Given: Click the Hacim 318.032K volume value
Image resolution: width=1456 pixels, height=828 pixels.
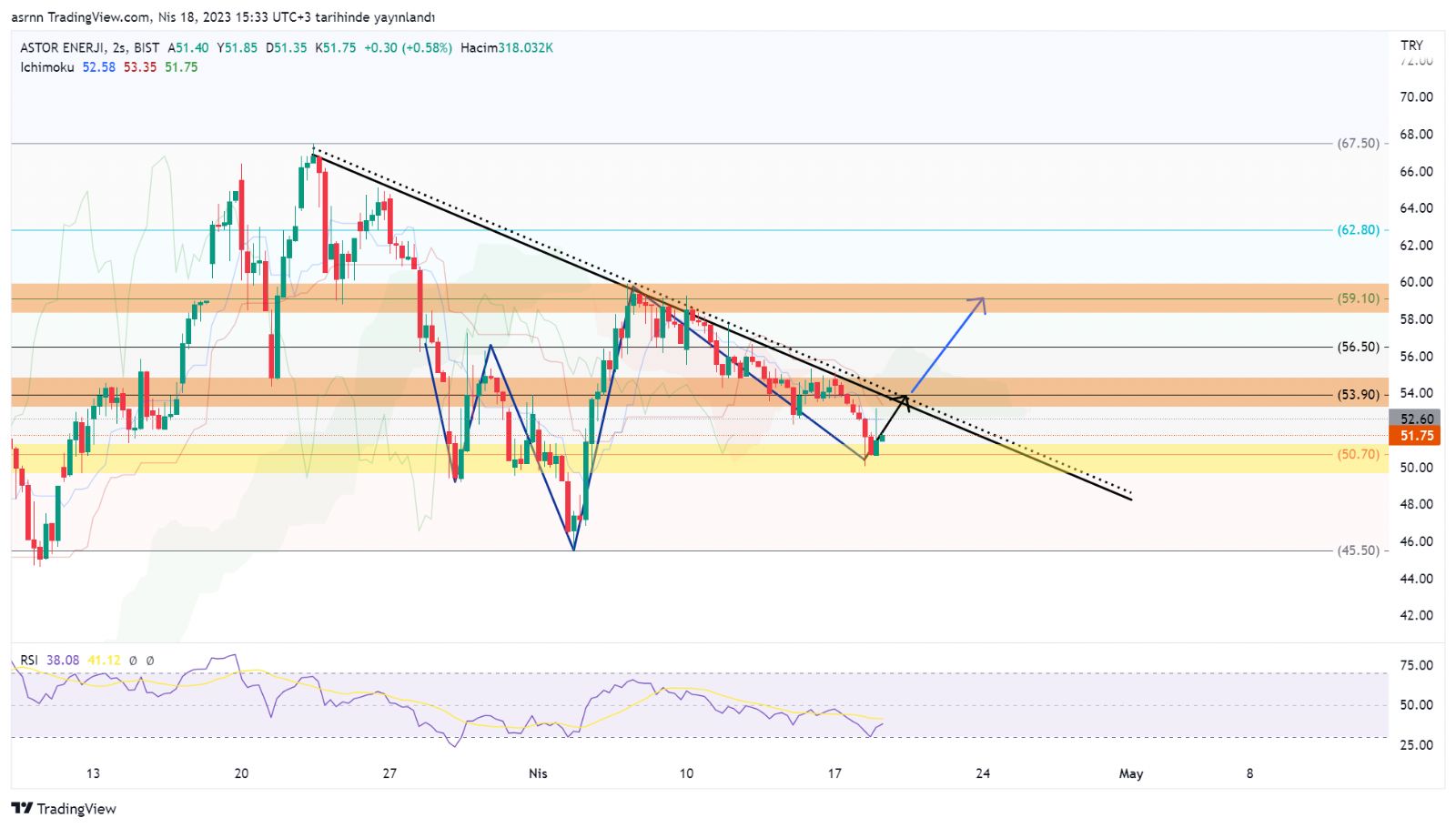Looking at the screenshot, I should click(x=507, y=47).
